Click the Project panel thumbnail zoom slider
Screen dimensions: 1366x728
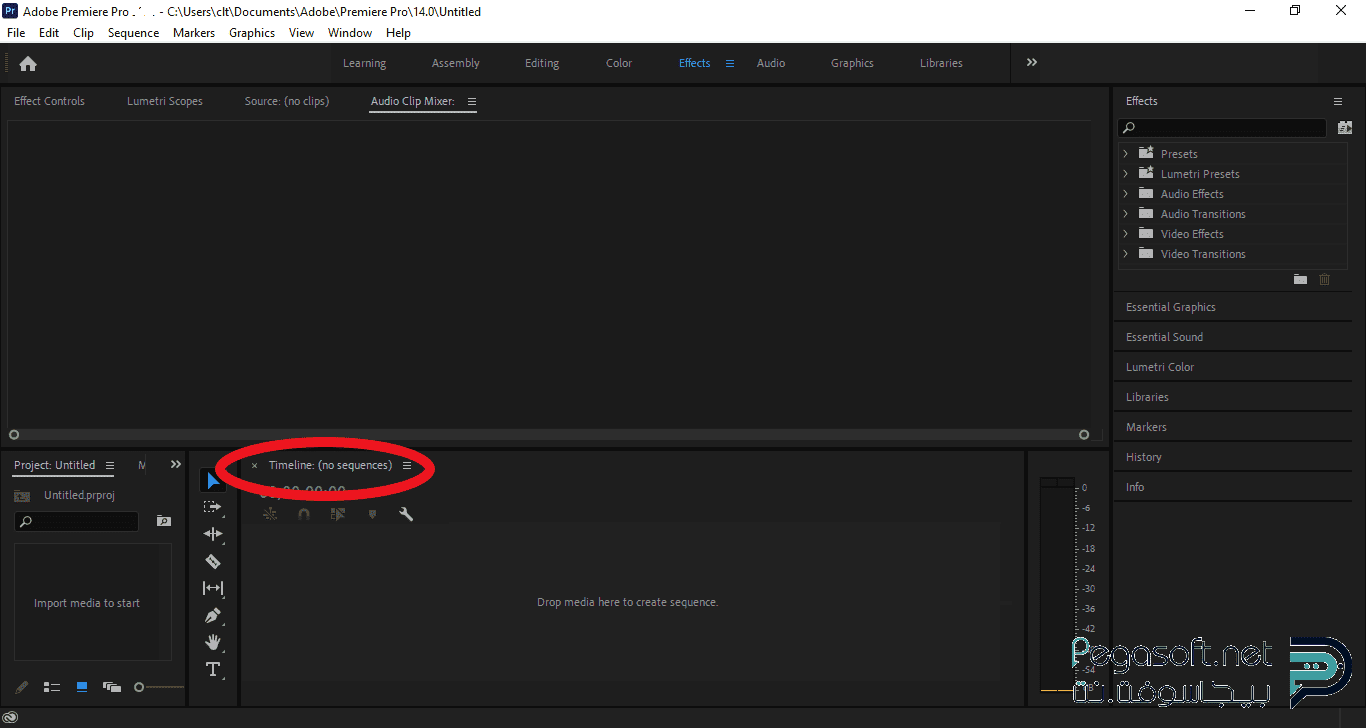(159, 687)
